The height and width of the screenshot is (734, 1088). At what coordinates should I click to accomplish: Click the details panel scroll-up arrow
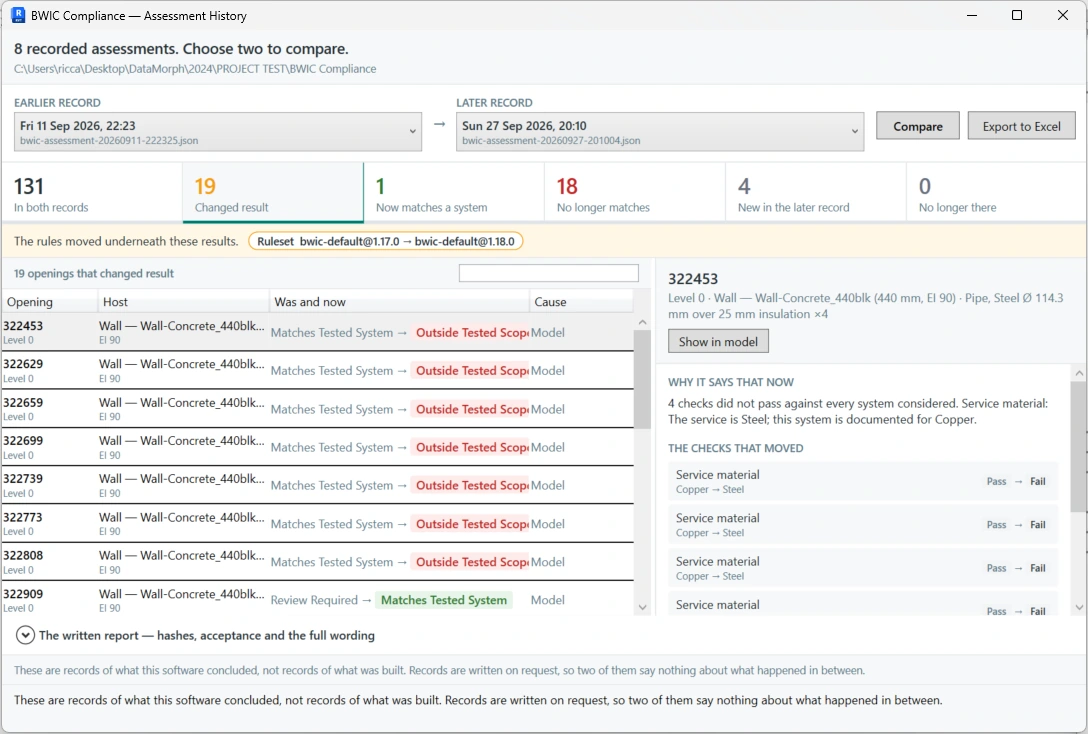point(1079,373)
